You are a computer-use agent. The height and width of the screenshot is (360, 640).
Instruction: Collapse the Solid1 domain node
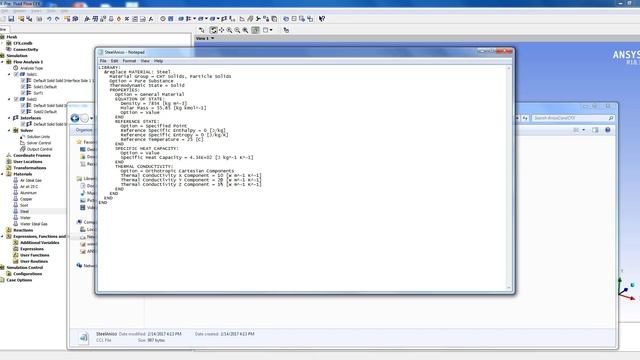9,74
